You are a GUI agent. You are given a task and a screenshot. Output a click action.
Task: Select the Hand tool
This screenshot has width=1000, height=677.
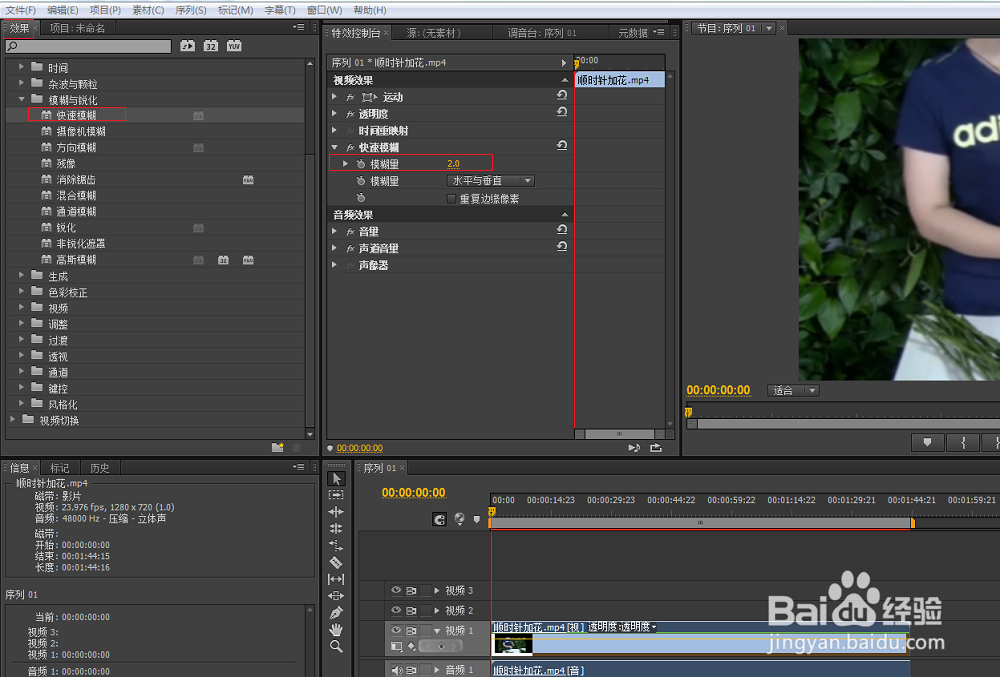pos(336,630)
